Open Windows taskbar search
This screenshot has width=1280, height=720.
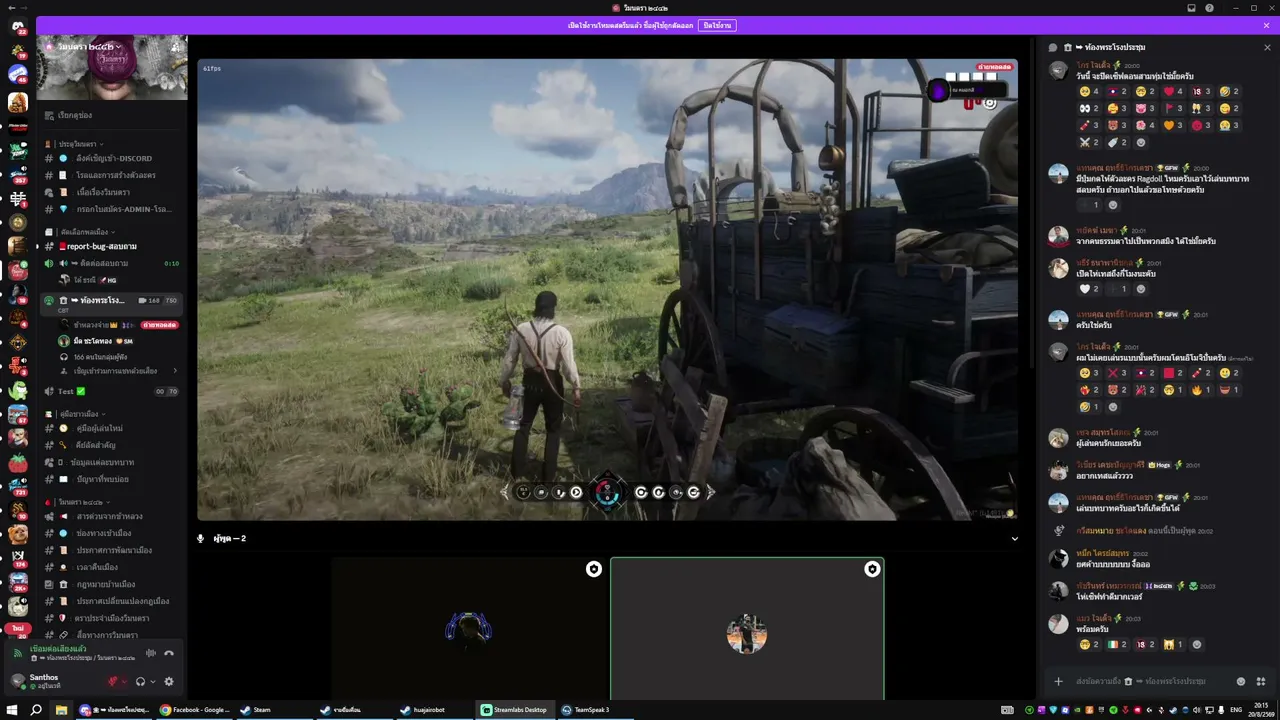click(37, 710)
